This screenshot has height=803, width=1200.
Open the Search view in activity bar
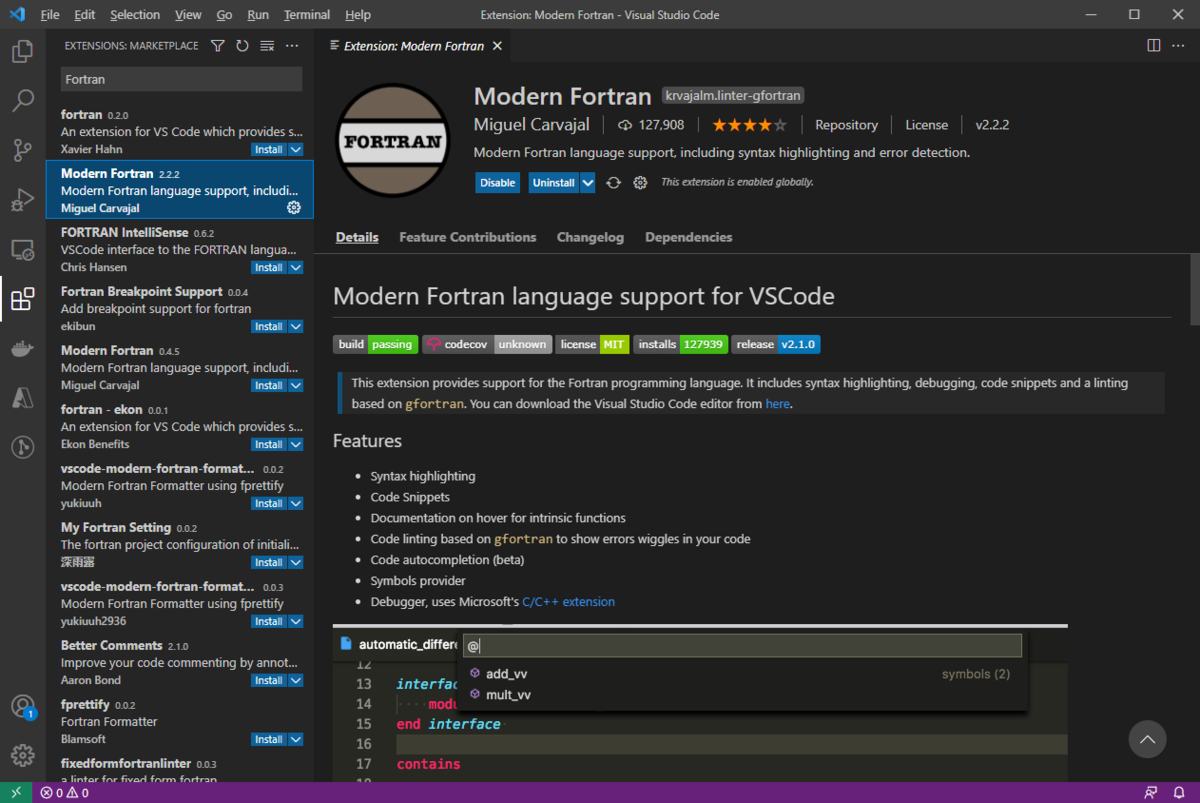click(22, 101)
